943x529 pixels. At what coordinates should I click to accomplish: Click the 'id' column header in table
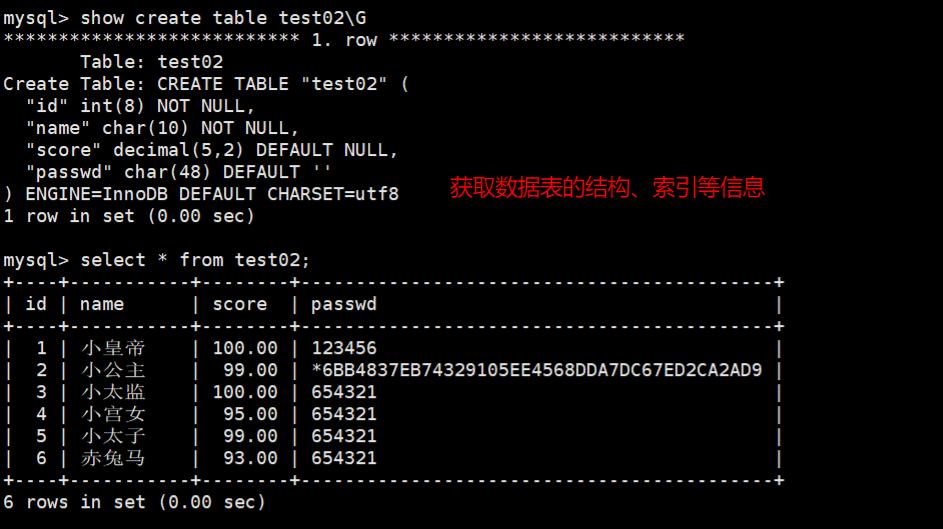coord(36,304)
